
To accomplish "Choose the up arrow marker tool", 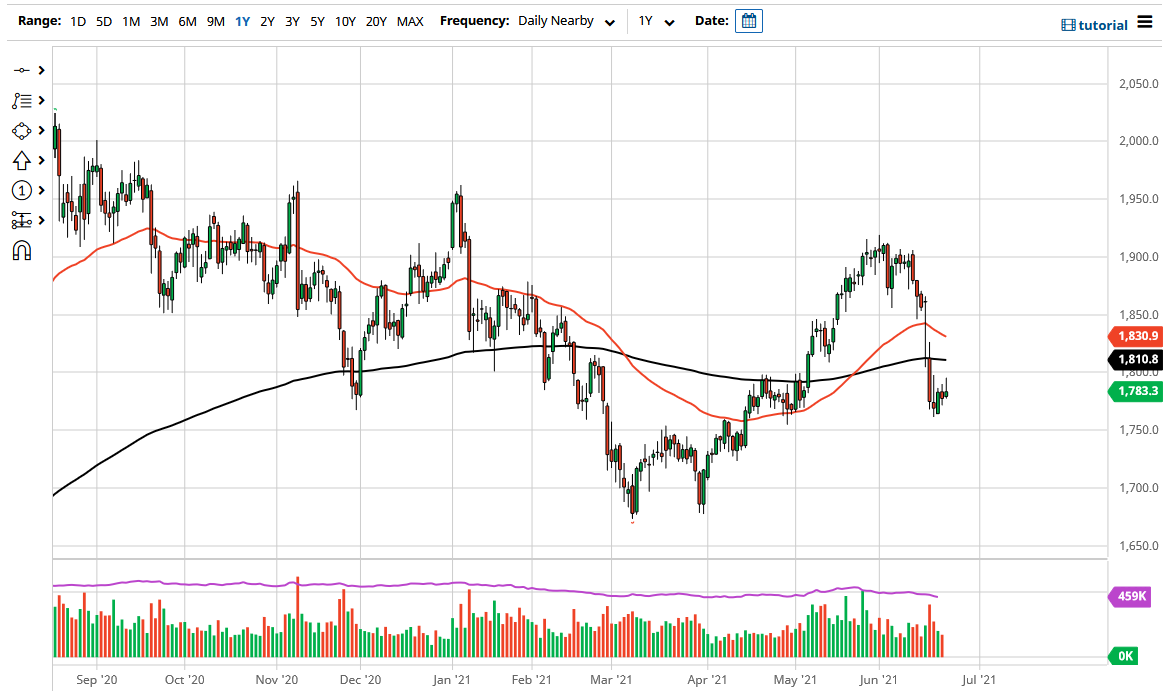I will [22, 161].
